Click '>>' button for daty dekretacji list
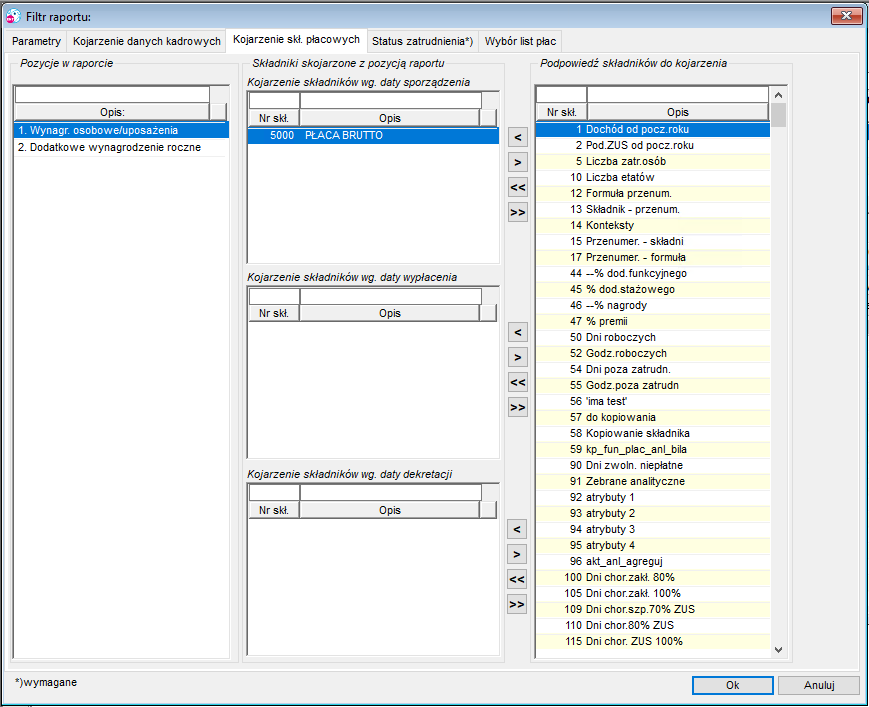Screen dimensions: 869x707 (x=517, y=604)
